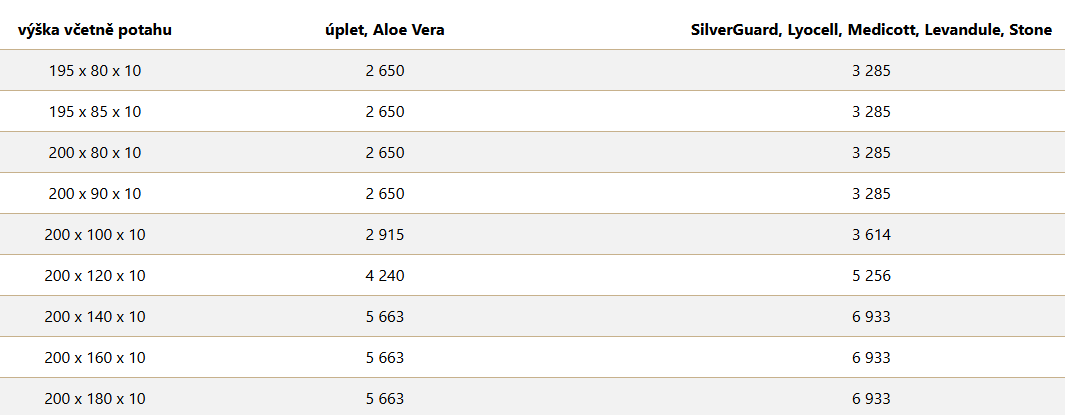Viewport: 1065px width, 415px height.
Task: Select the 'úplet, Aloe Vera' column header
Action: (385, 30)
